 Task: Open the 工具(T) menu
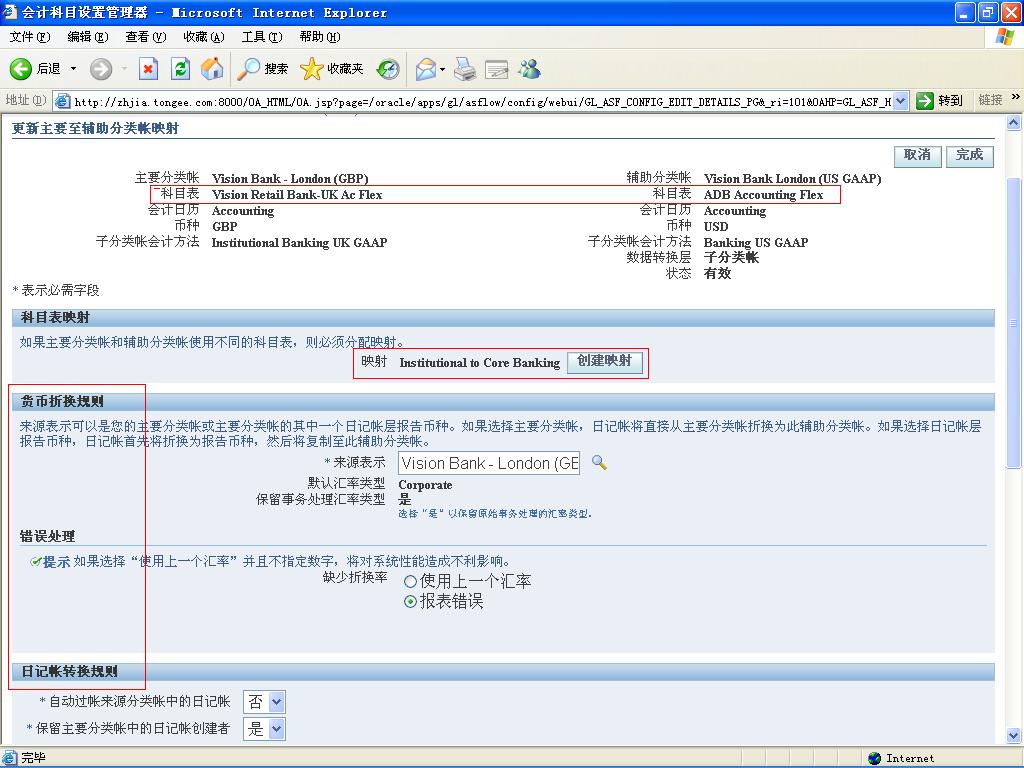(262, 37)
